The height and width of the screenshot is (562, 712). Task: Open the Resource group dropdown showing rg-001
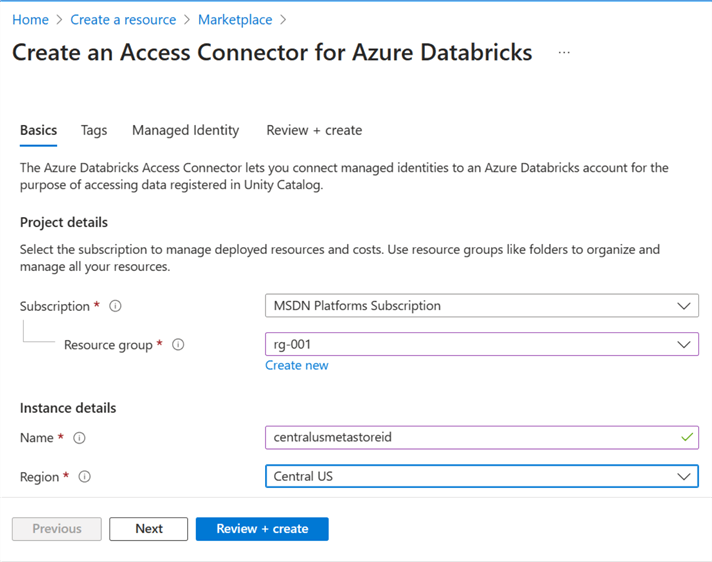[x=482, y=344]
